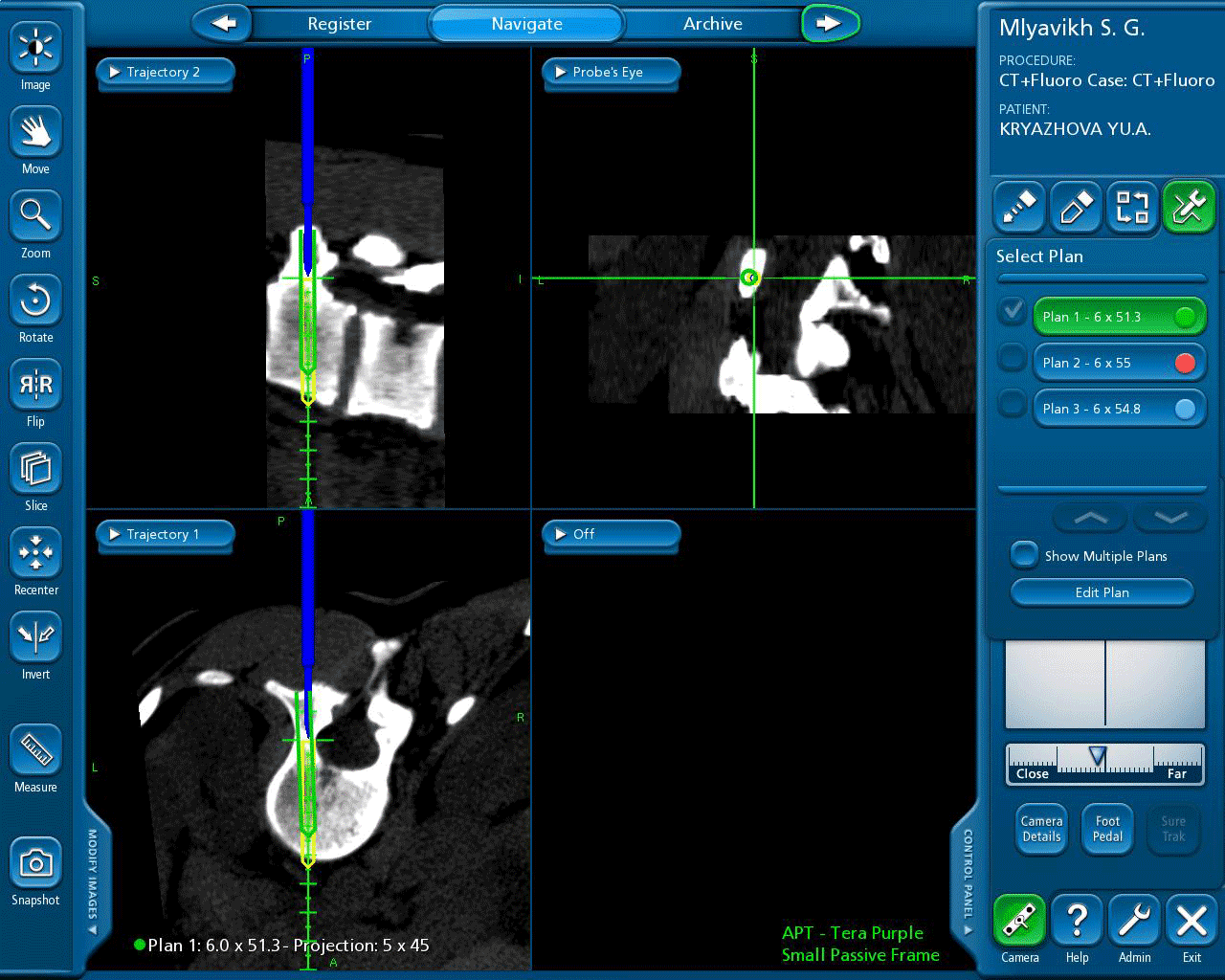Click the layout frames icon above Select Plan
1225x980 pixels.
point(1132,207)
